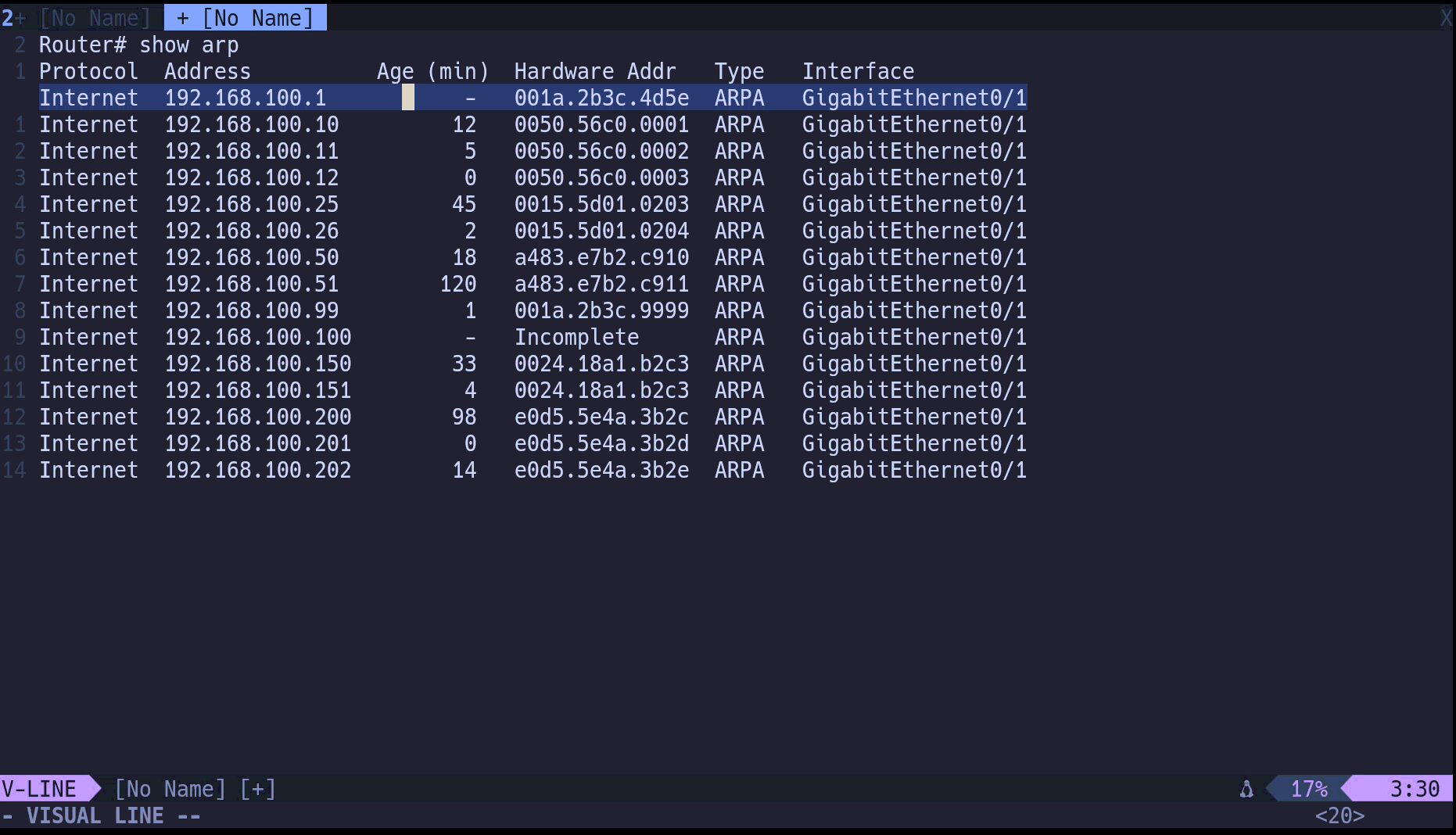Click relative line number 14 in the gutter
1456x835 pixels.
click(x=14, y=470)
